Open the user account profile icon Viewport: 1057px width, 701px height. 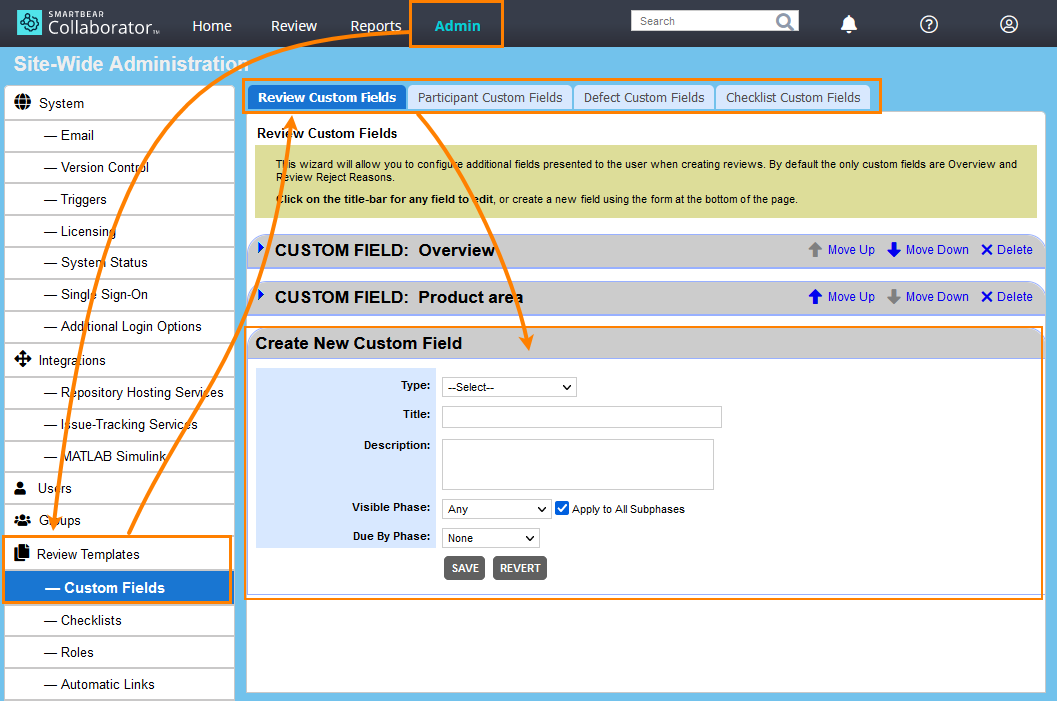pos(1009,25)
